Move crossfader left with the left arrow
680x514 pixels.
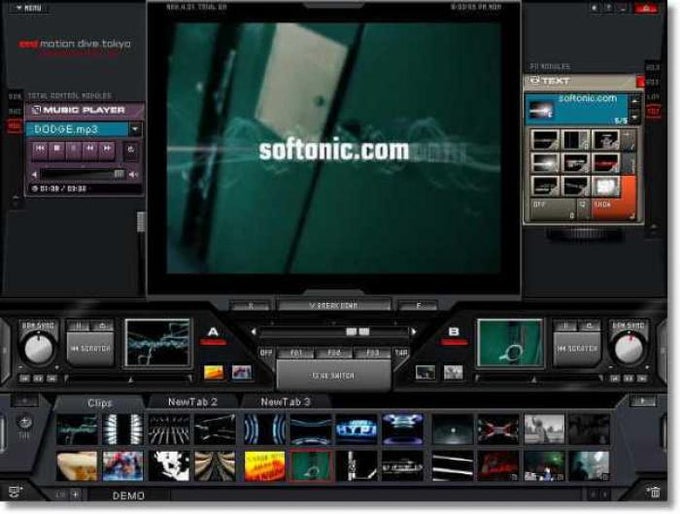pyautogui.click(x=254, y=332)
